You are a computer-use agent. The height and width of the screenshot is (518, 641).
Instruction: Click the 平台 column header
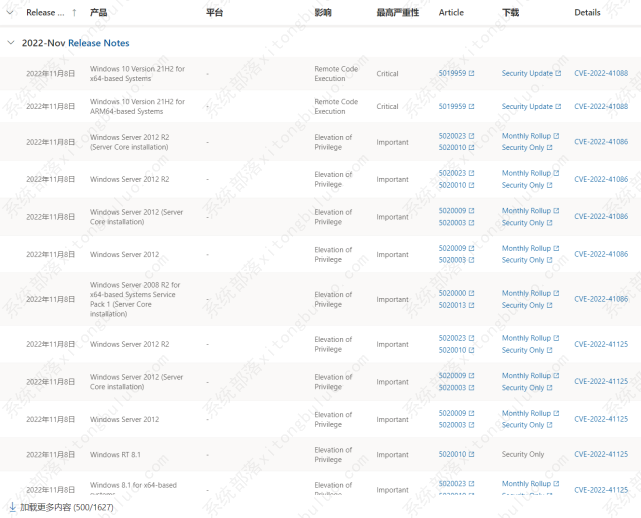point(214,13)
